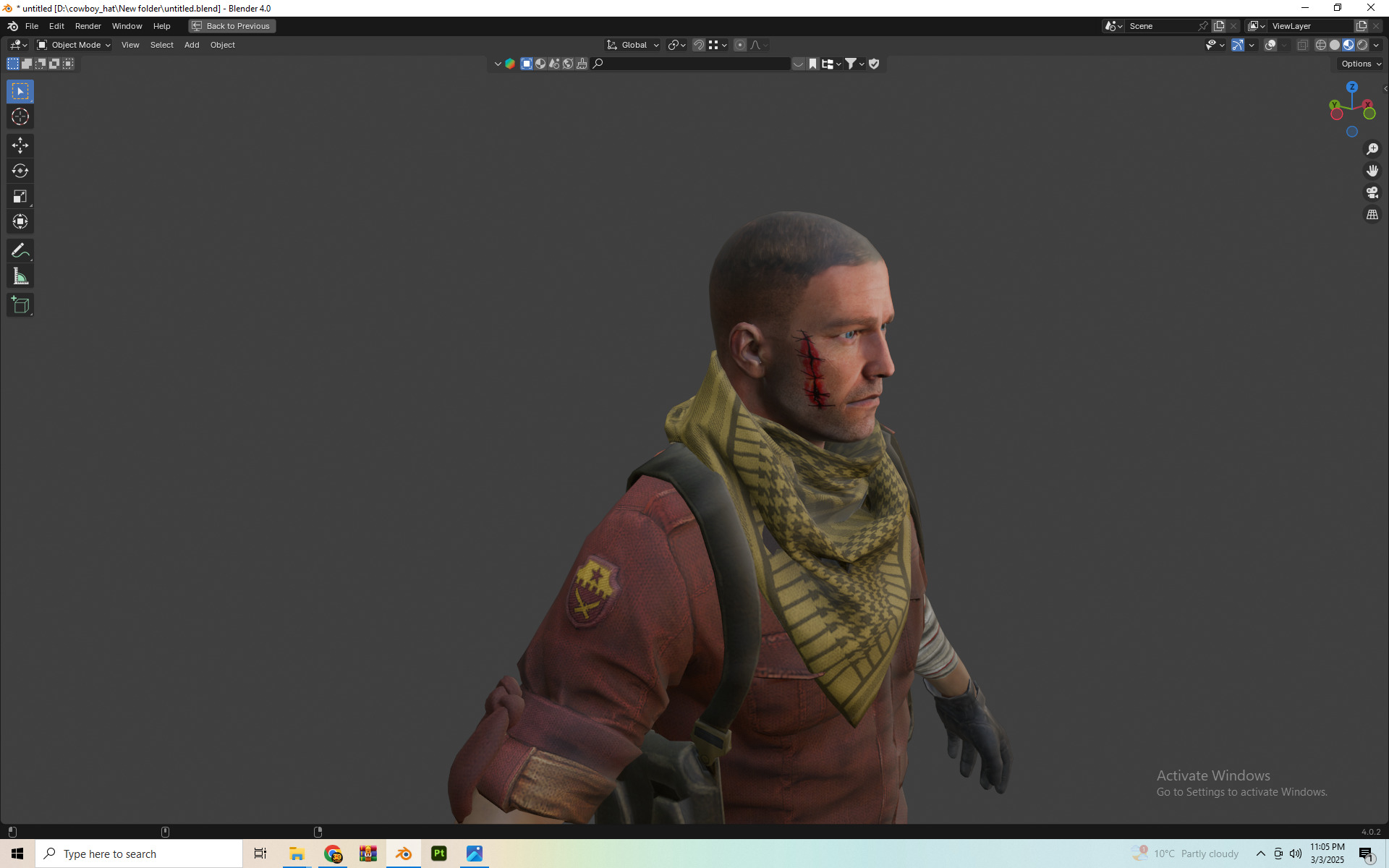Select the Rotate tool

20,171
